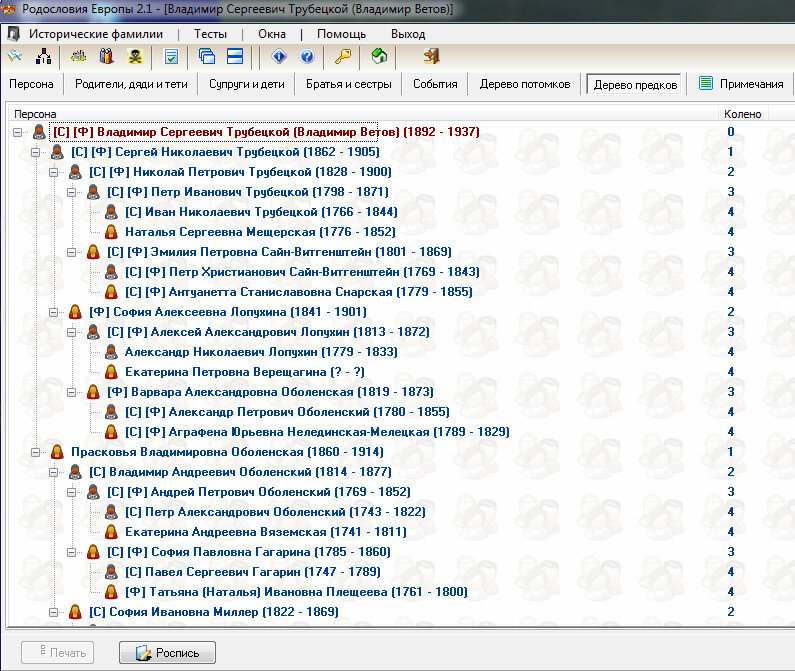
Task: Click the male icon beside Павел Сергеевич Гагарин
Action: click(111, 572)
